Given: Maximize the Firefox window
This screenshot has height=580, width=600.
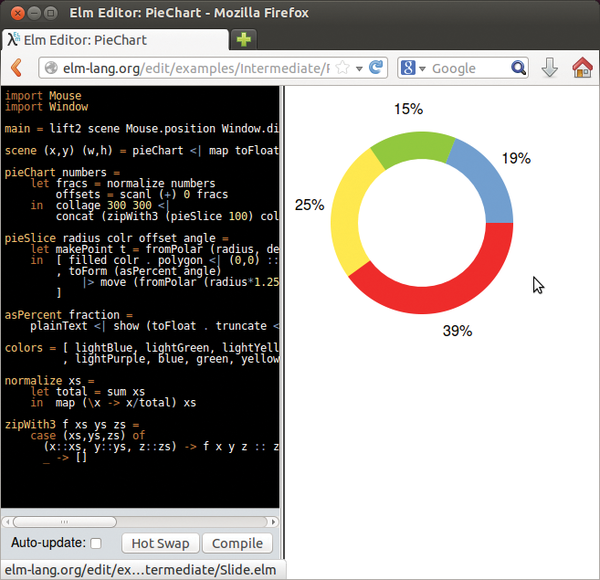Looking at the screenshot, I should [x=51, y=13].
